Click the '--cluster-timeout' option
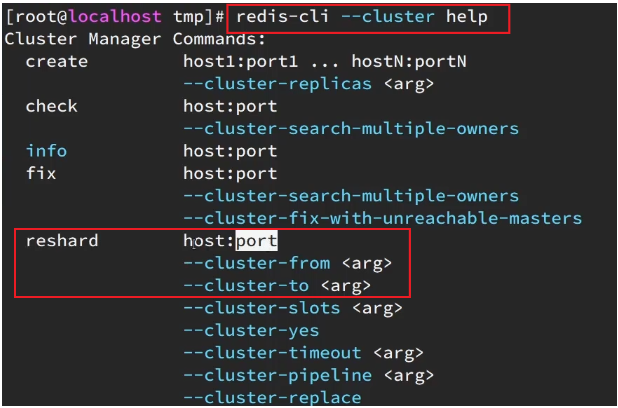Image resolution: width=618 pixels, height=408 pixels. pyautogui.click(x=272, y=352)
